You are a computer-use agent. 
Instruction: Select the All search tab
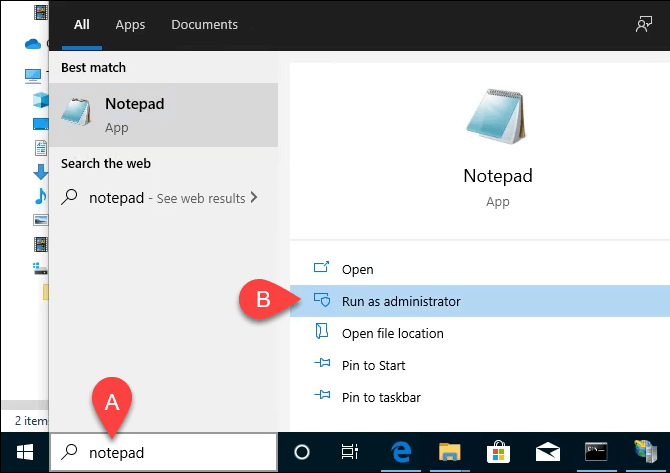click(82, 24)
